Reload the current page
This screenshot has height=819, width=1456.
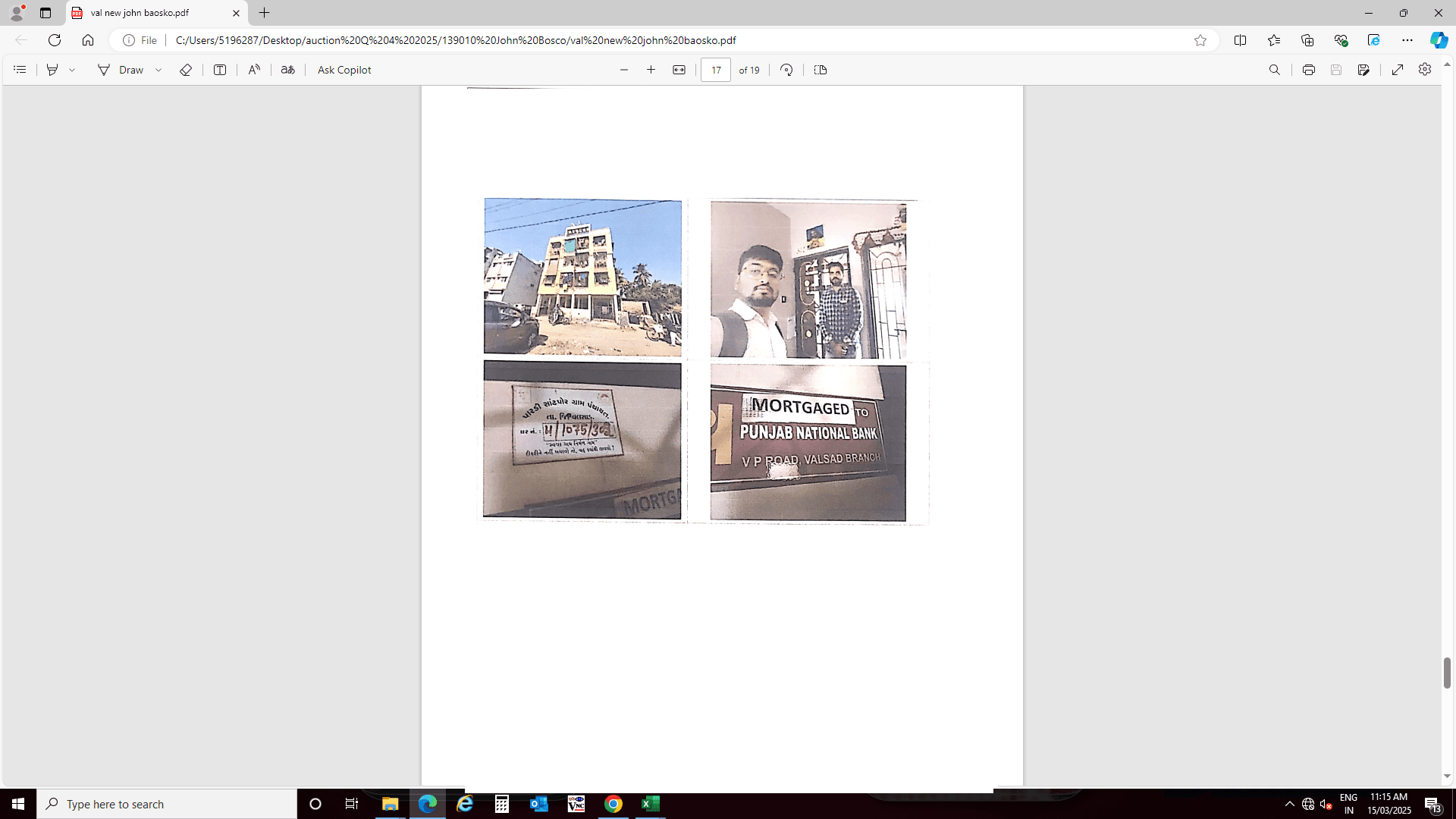55,40
